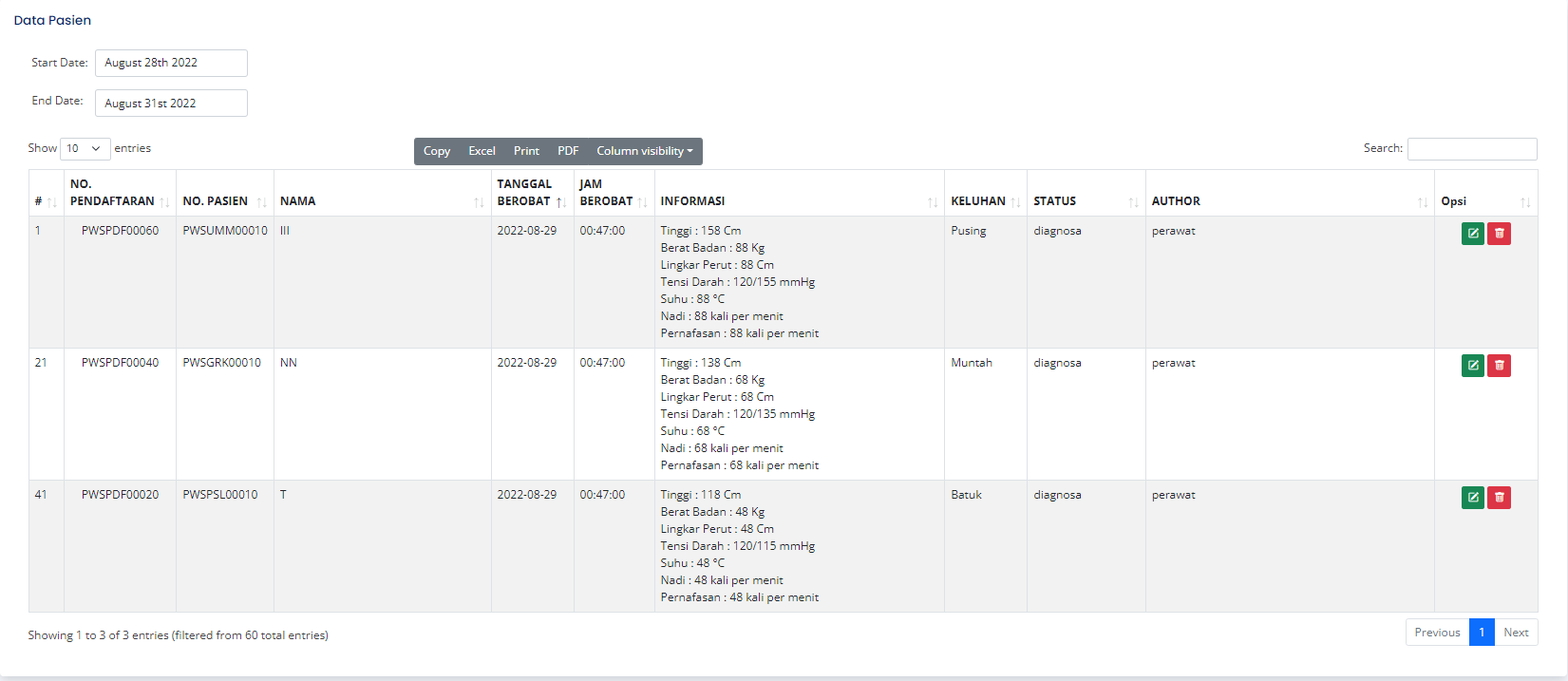1568x681 pixels.
Task: Copy table data to clipboard
Action: 437,151
